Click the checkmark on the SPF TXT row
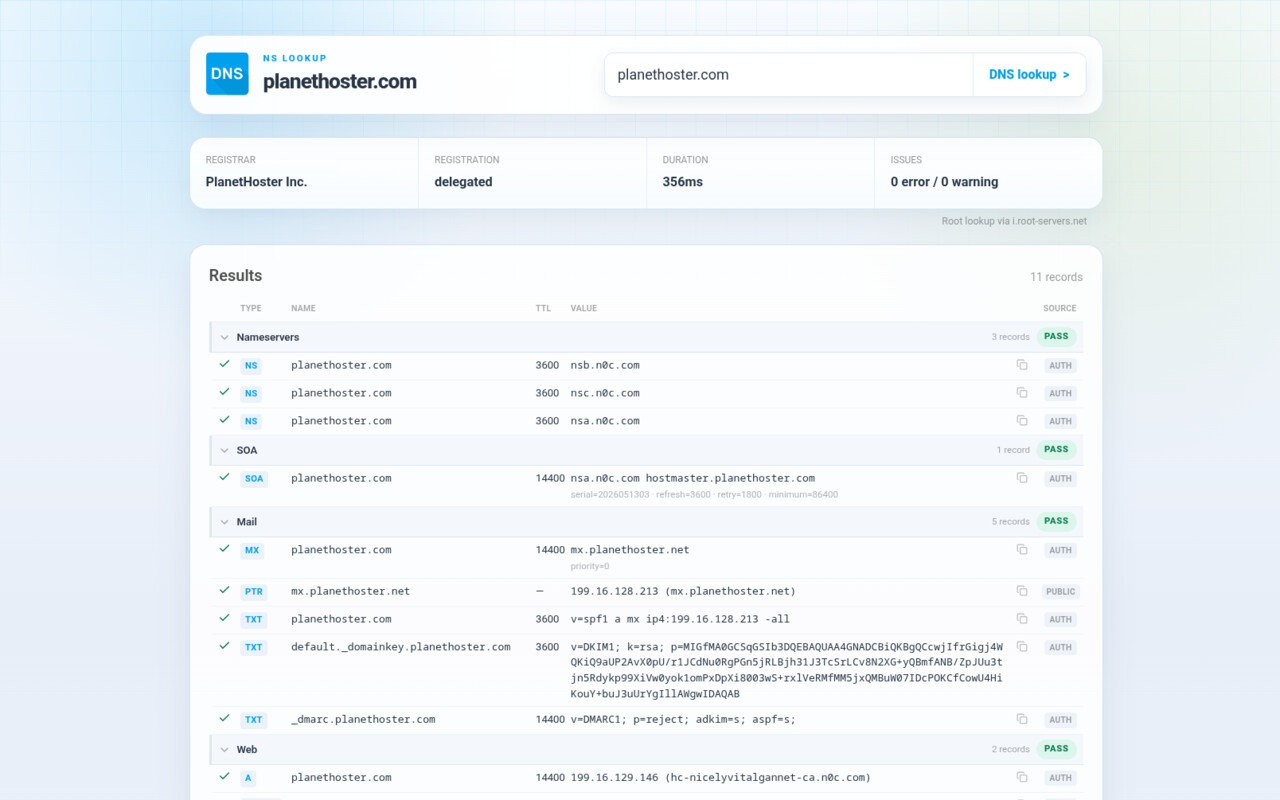Viewport: 1280px width, 800px height. [x=225, y=618]
